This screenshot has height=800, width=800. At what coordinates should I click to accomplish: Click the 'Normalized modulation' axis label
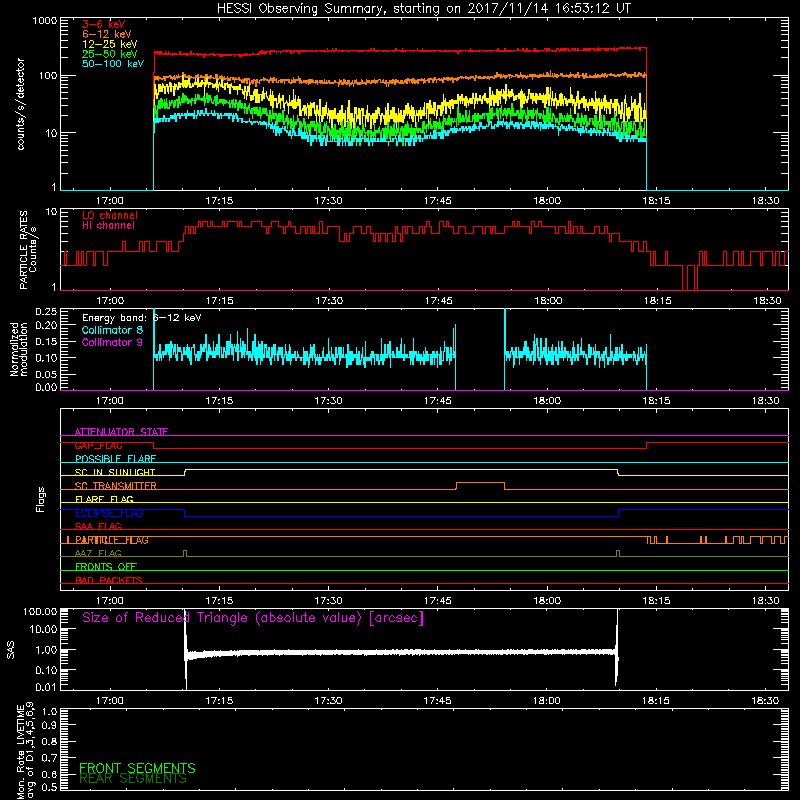click(19, 349)
